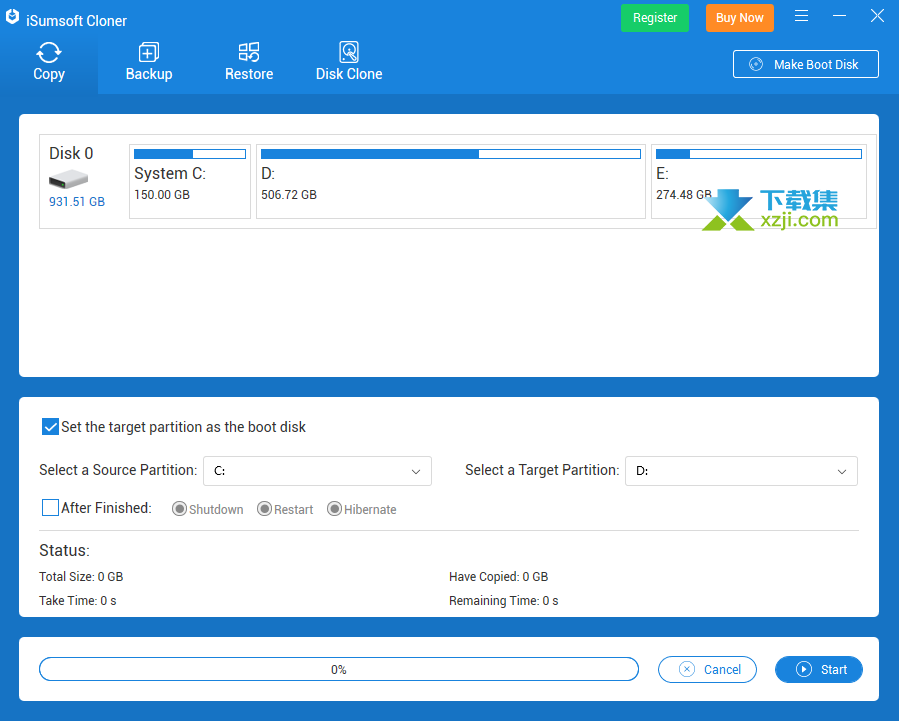Click the 931.51 GB disk size text
Viewport: 899px width, 721px height.
point(77,202)
